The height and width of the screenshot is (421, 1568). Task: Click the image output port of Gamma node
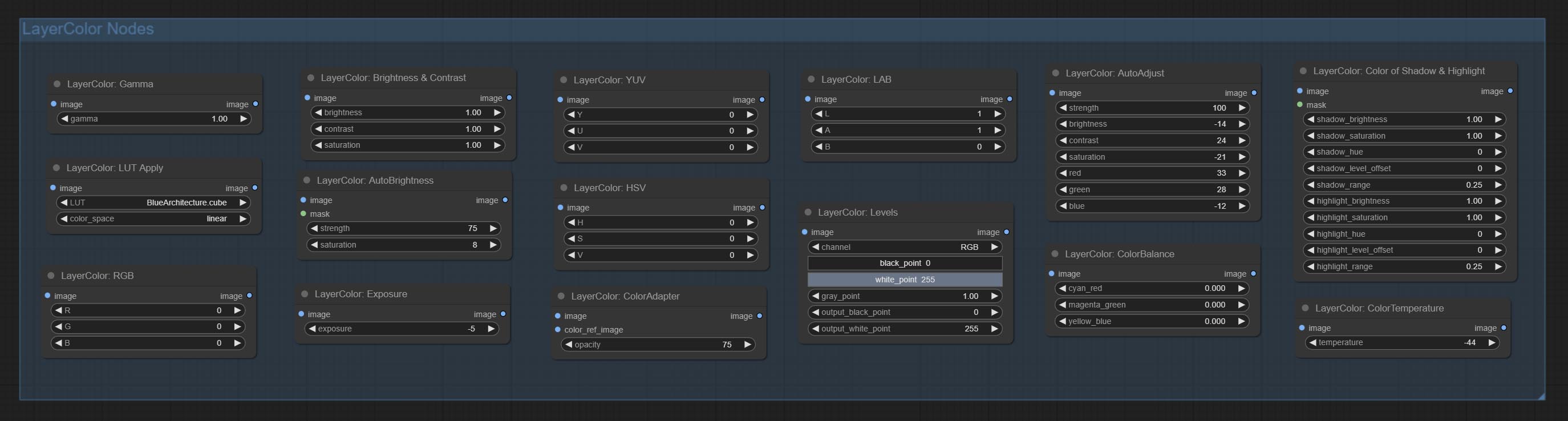coord(256,104)
